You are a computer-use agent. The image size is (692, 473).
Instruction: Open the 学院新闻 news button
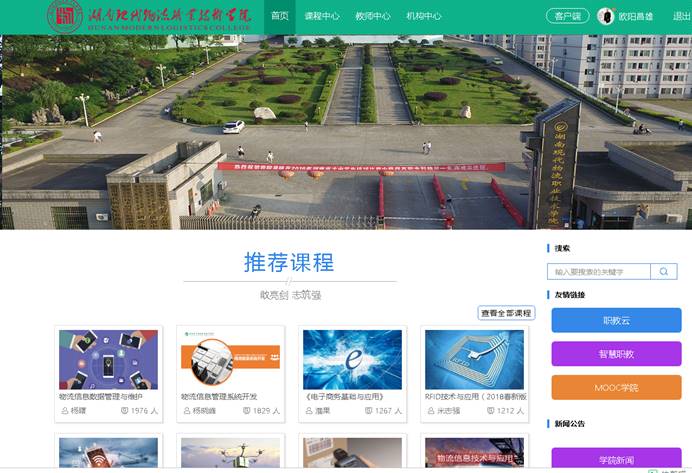(616, 459)
